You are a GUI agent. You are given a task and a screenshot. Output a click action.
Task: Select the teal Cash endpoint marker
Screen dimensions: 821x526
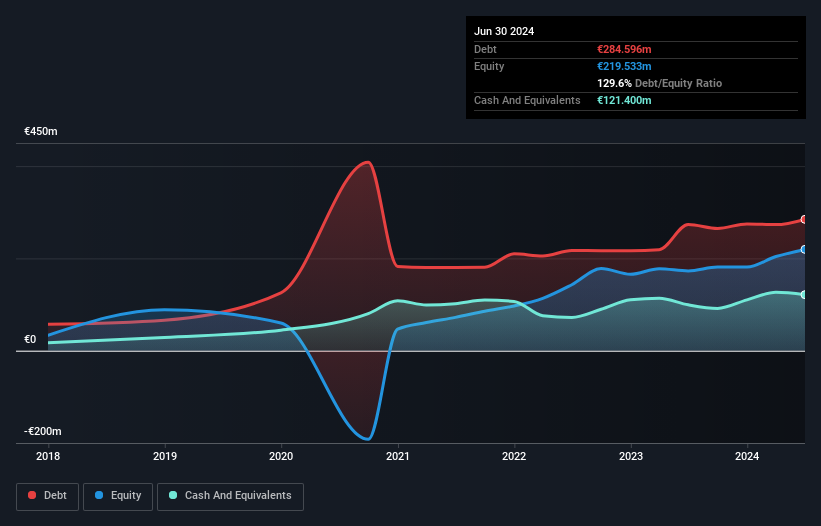click(x=804, y=295)
